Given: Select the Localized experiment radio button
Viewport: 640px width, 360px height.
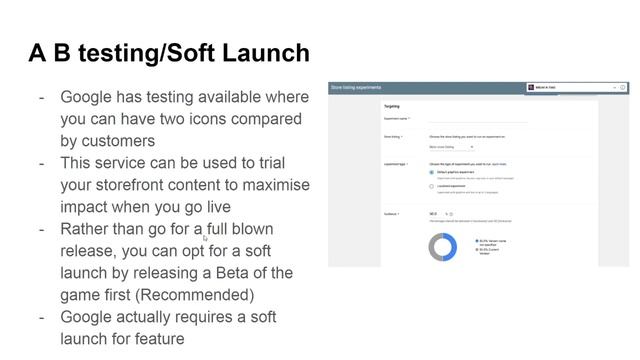Looking at the screenshot, I should [x=431, y=187].
